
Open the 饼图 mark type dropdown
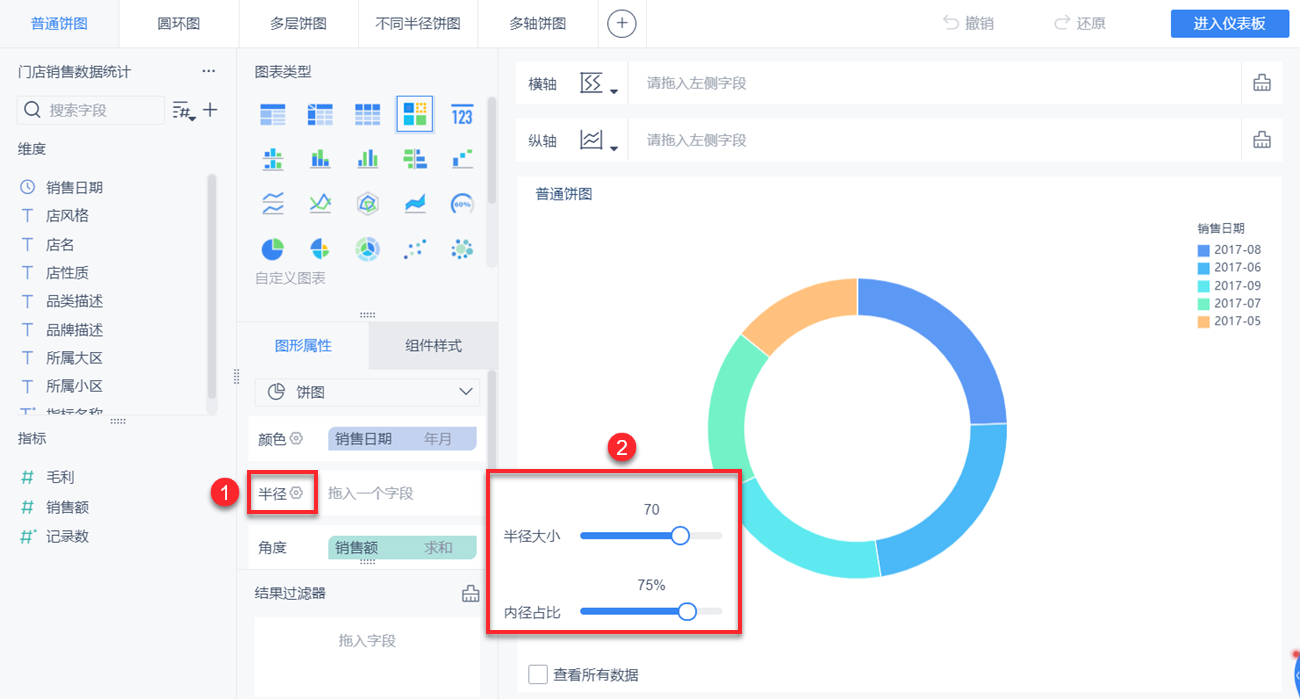pyautogui.click(x=367, y=392)
